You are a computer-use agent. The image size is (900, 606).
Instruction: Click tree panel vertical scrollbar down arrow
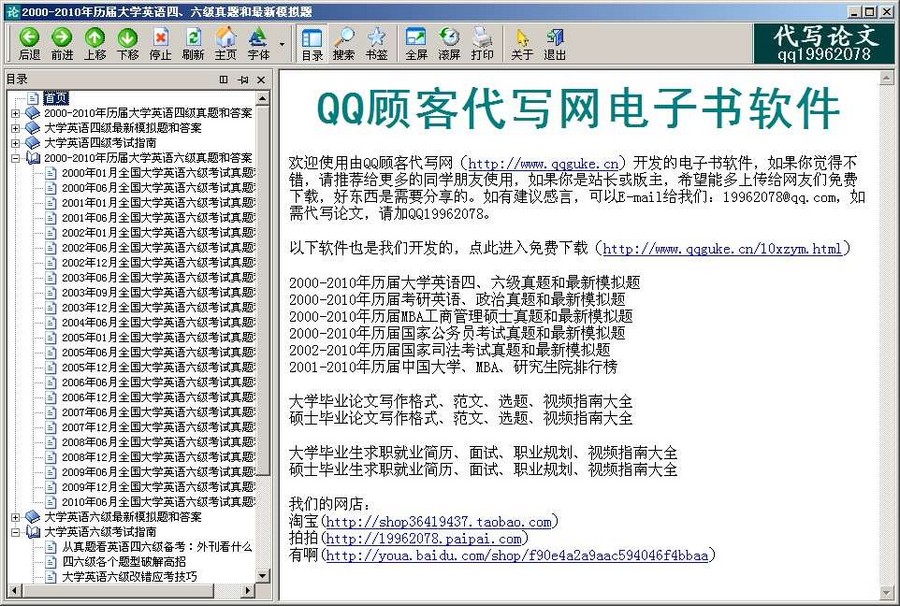tap(262, 575)
